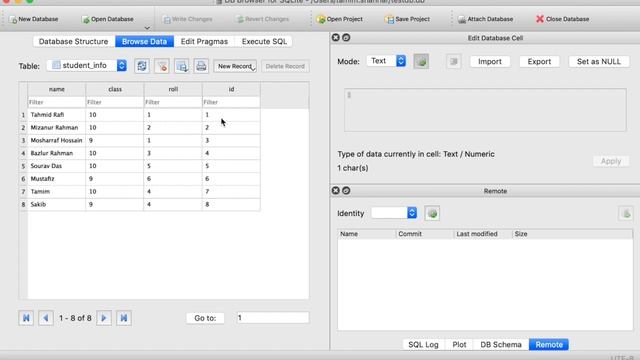Click the New Database toolbar button
This screenshot has width=640, height=360.
pos(33,19)
